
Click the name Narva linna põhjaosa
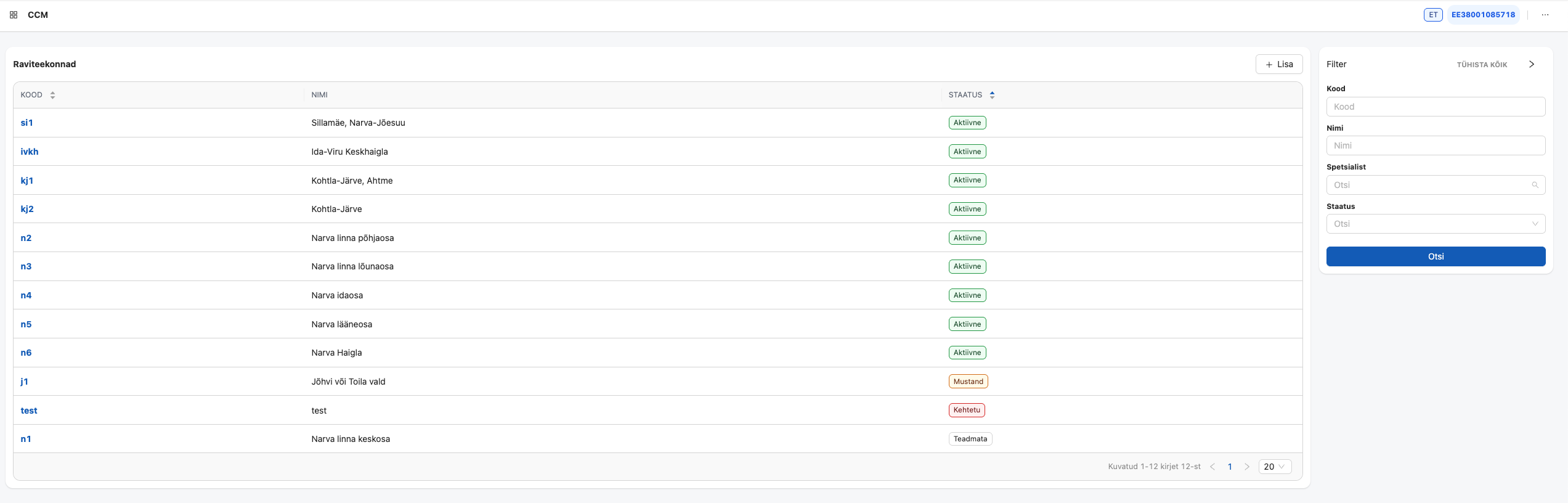coord(352,238)
